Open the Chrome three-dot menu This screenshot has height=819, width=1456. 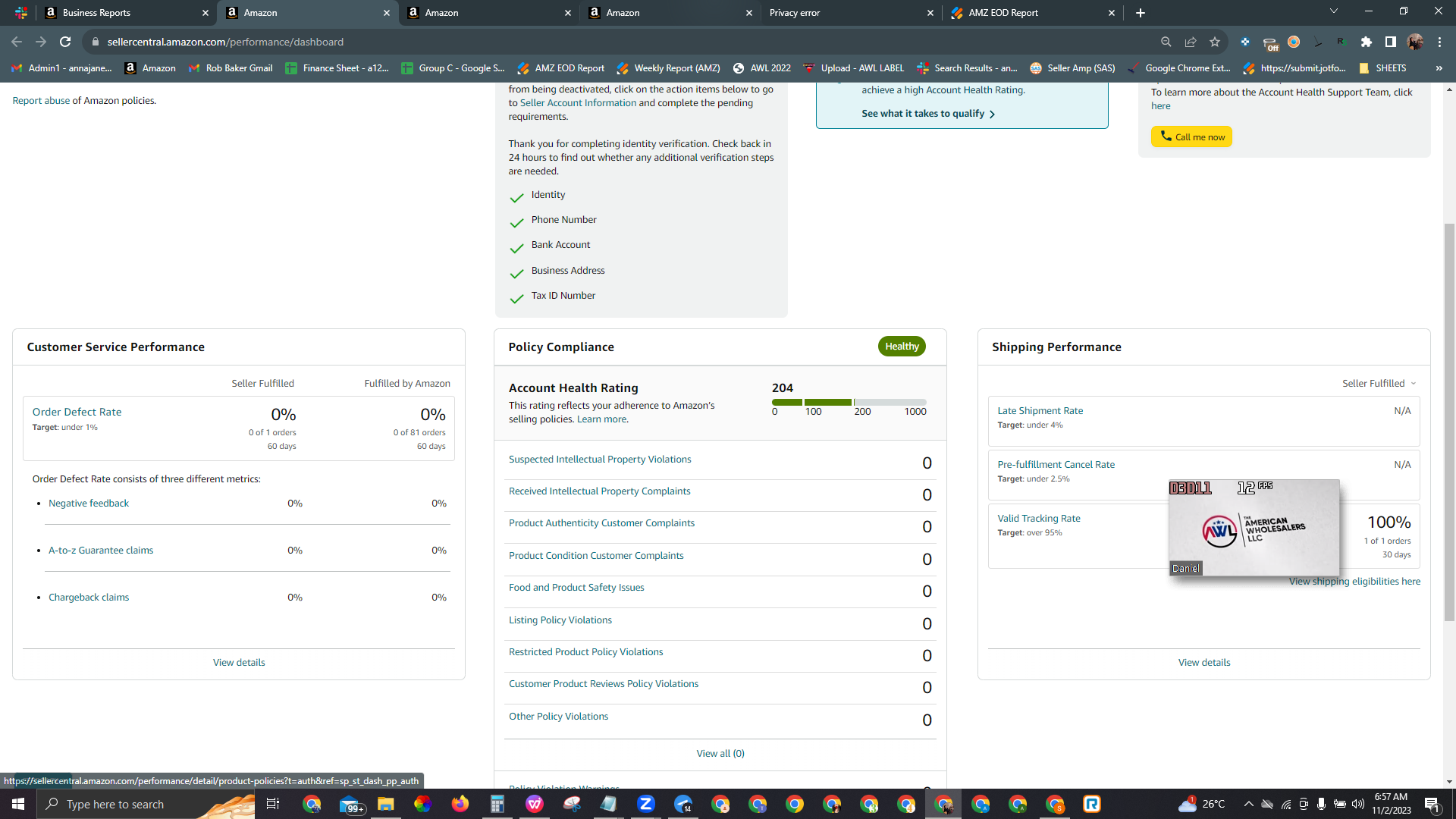pyautogui.click(x=1439, y=42)
